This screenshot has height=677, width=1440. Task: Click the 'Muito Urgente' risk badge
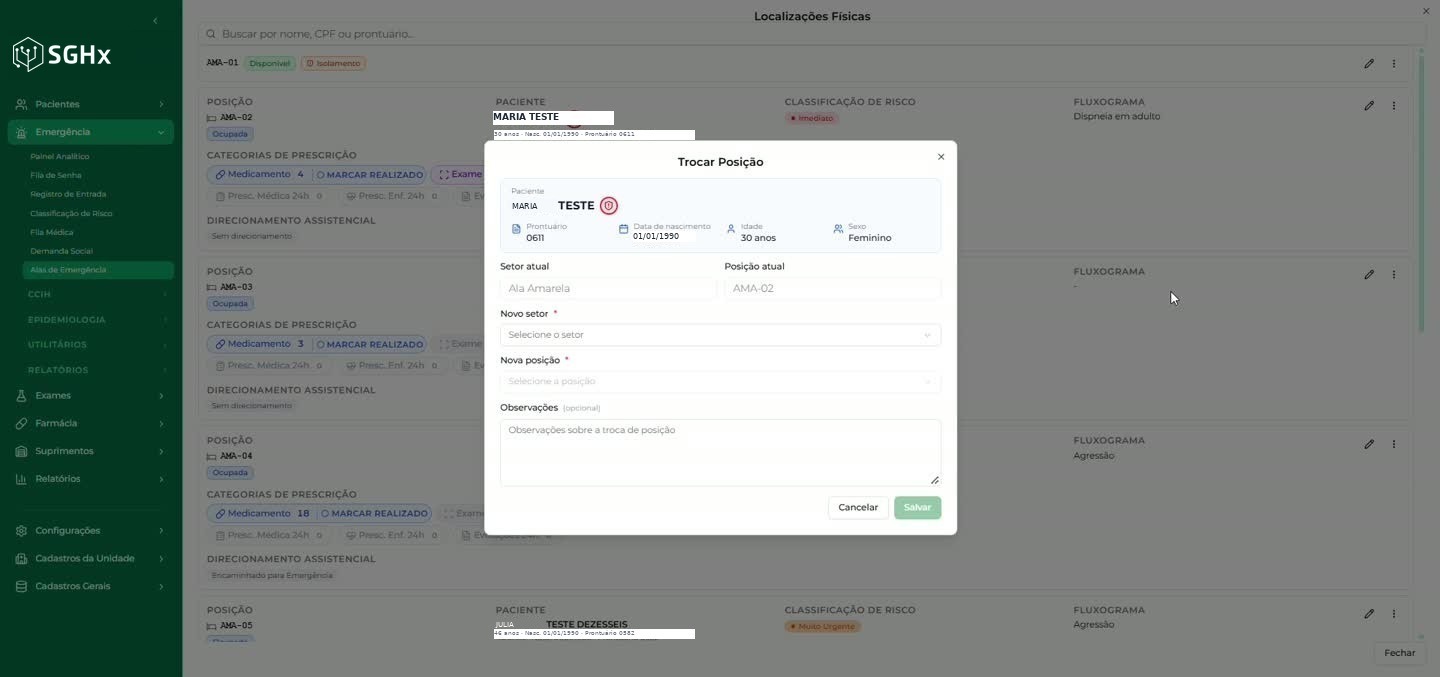click(x=823, y=627)
